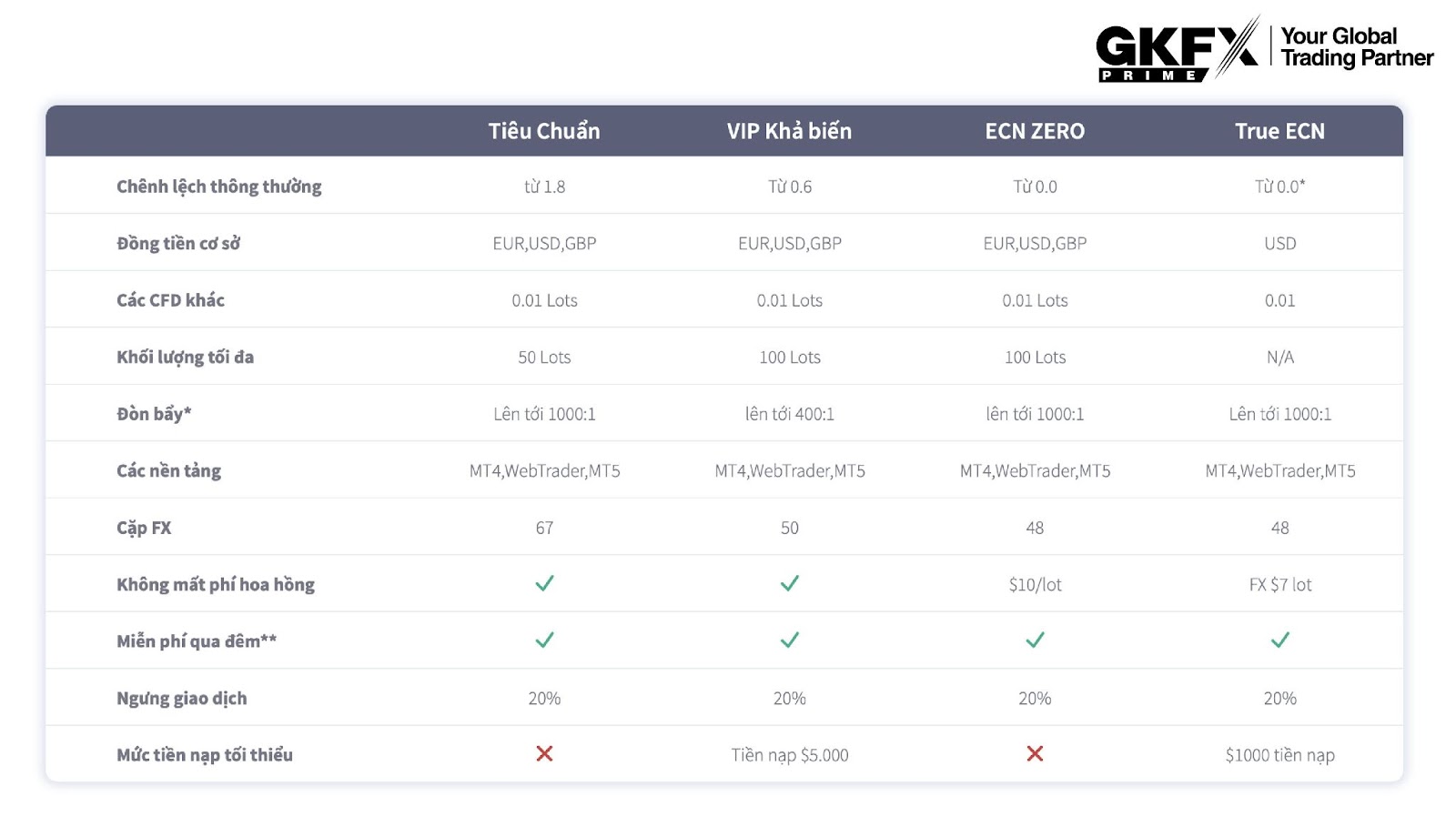This screenshot has height=817, width=1456.
Task: Click Tiêu Chuẩn overnight-free green checkmark
Action: (x=544, y=640)
